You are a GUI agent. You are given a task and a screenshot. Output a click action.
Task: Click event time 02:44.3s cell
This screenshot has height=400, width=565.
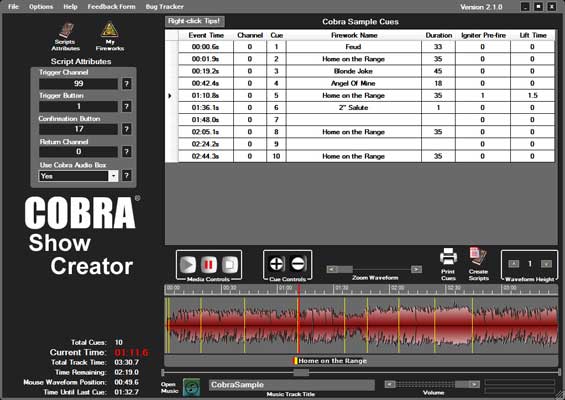point(206,156)
